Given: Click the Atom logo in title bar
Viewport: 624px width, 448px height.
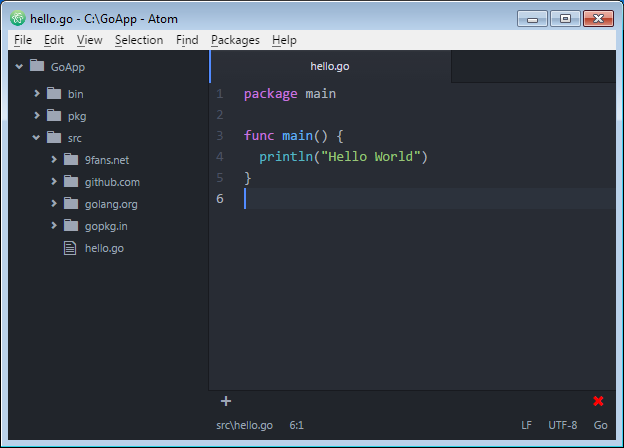Looking at the screenshot, I should [x=17, y=18].
